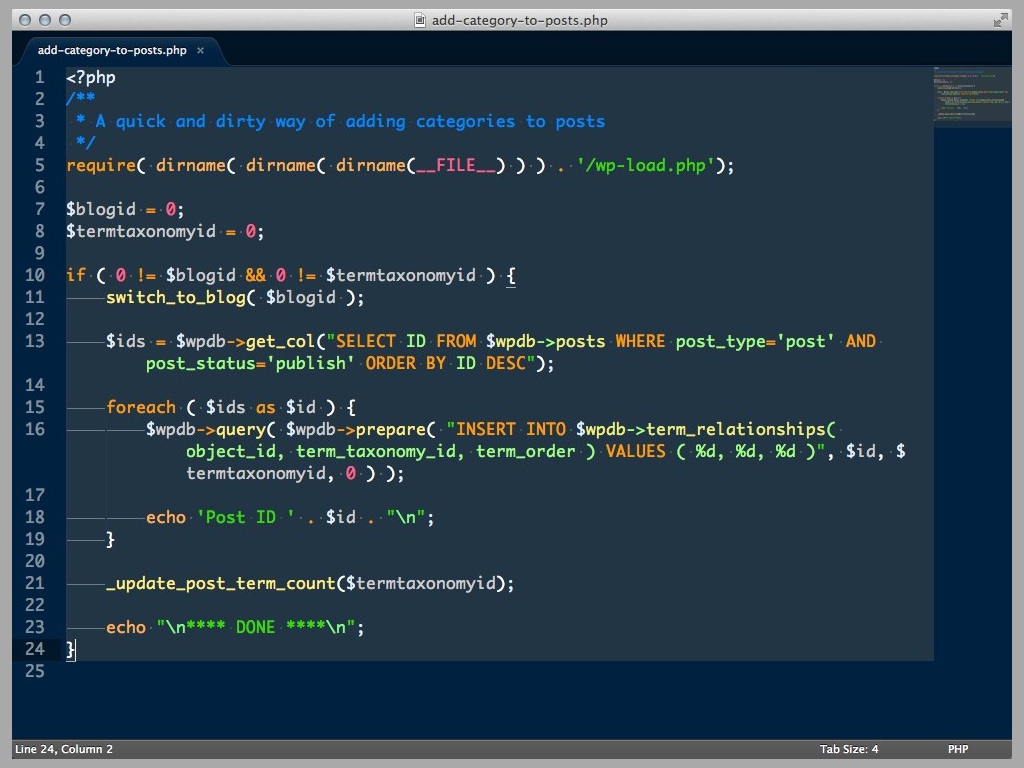Click the '$ids' variable on line 13

[125, 342]
